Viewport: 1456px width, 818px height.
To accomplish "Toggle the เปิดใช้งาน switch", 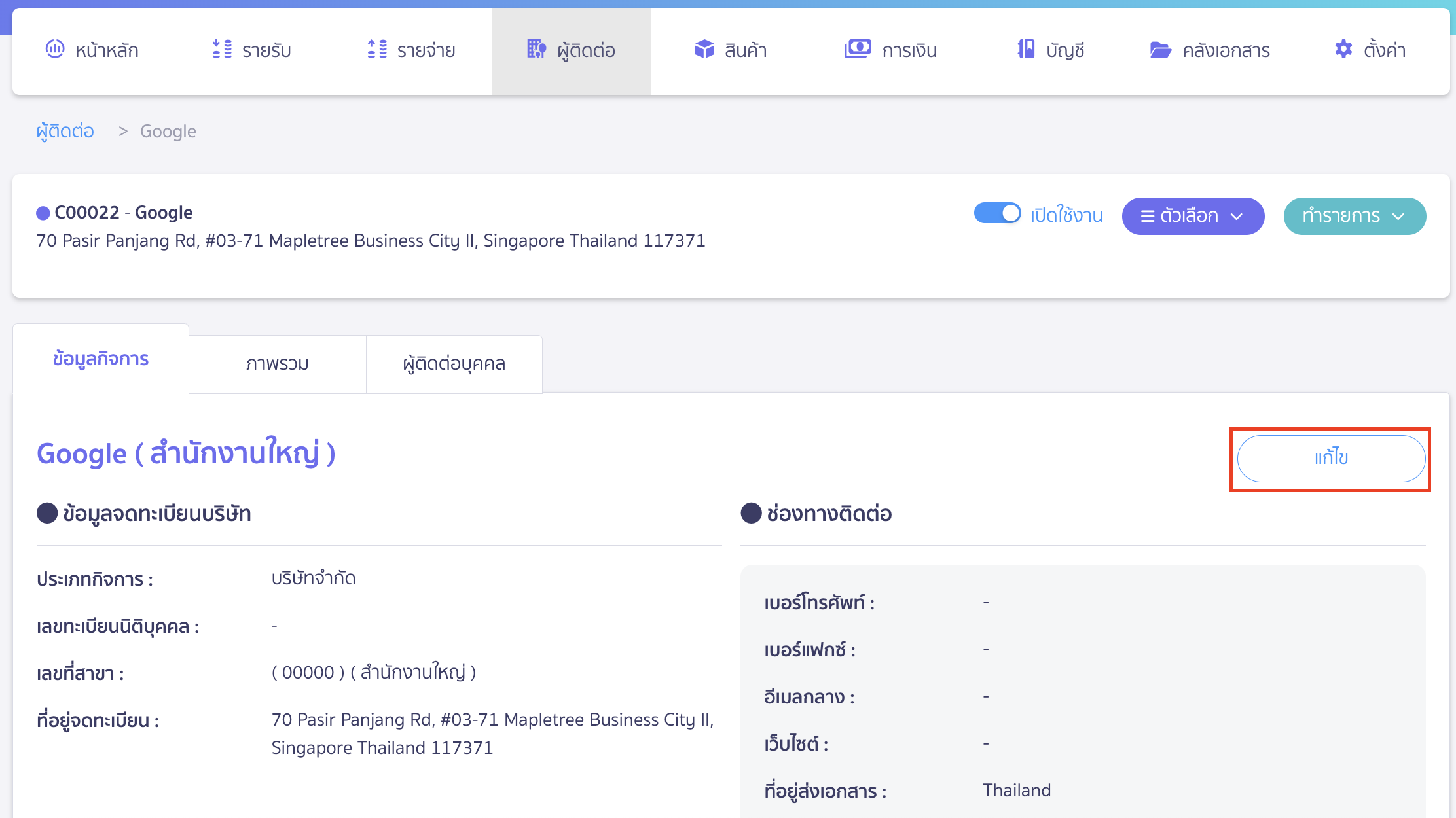I will (x=997, y=213).
